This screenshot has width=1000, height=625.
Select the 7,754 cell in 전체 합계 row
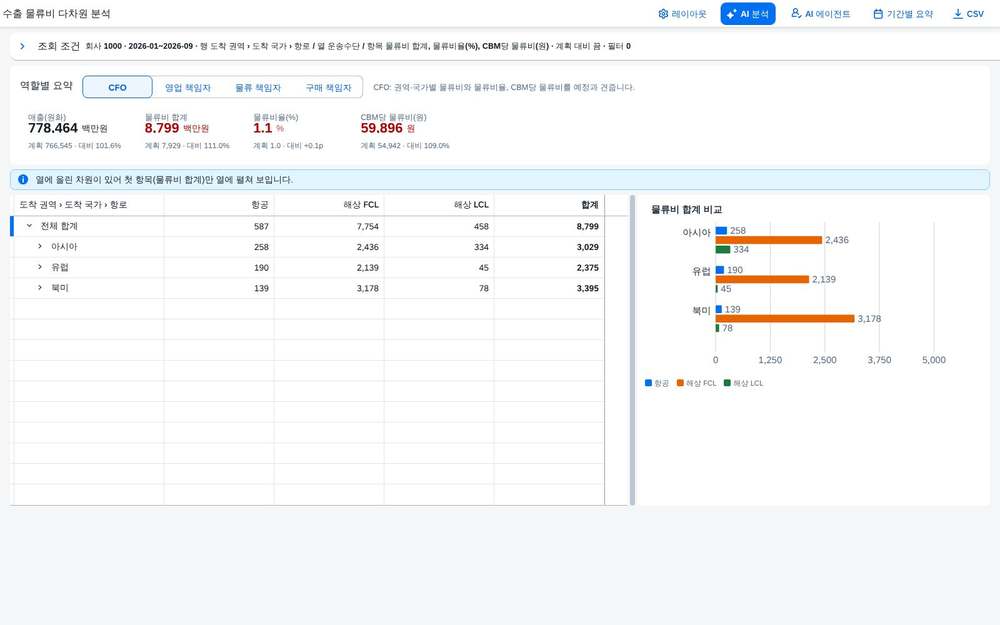329,226
